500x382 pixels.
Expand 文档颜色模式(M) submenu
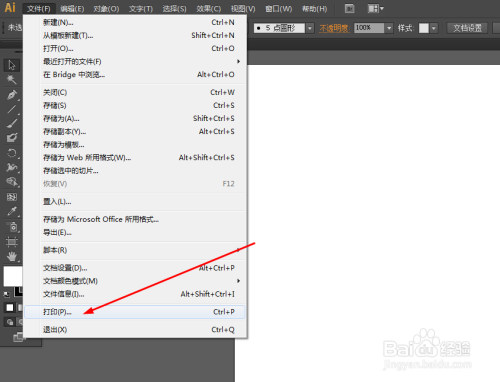click(x=135, y=281)
